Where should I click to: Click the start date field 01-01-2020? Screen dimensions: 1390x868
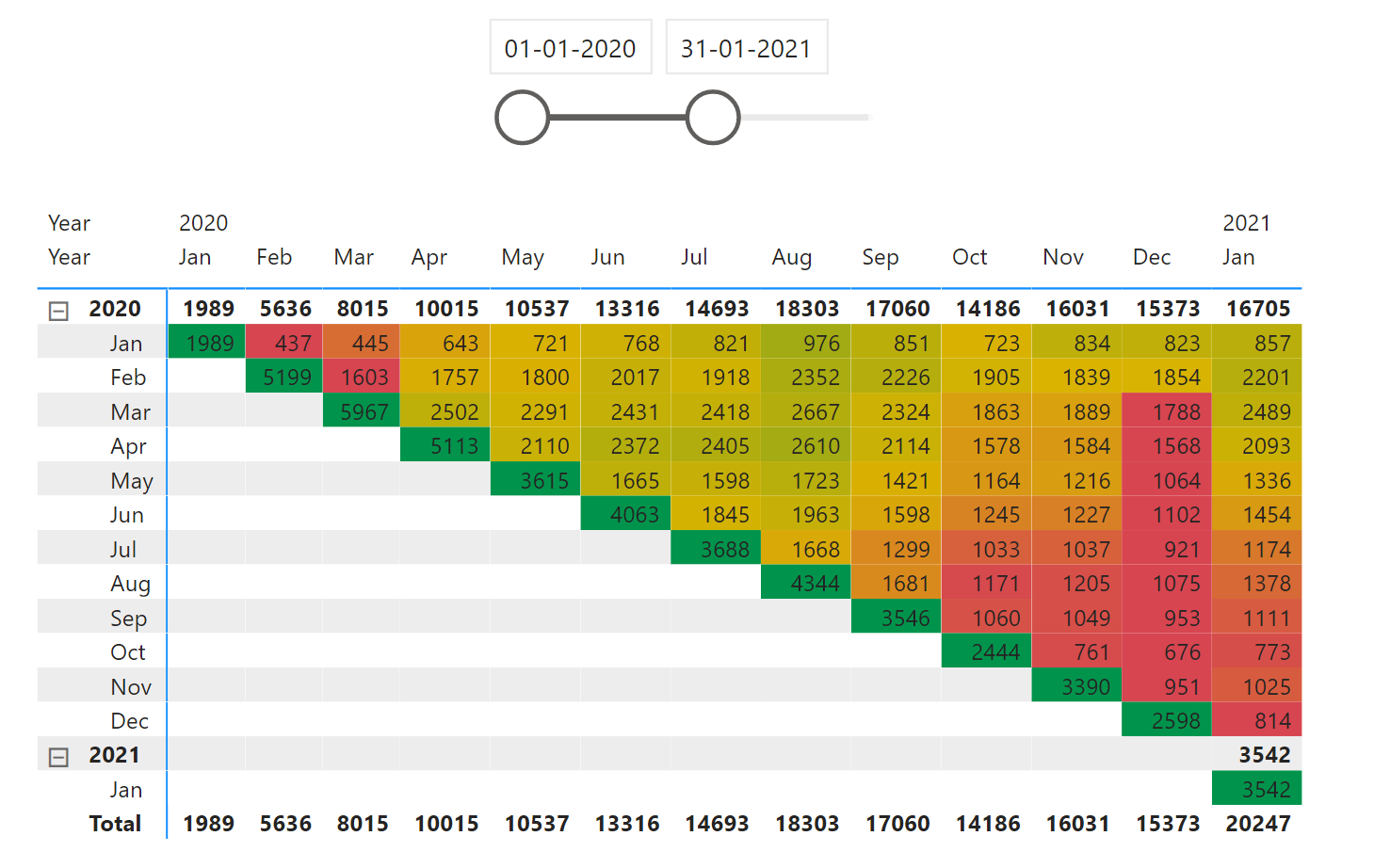pos(570,48)
